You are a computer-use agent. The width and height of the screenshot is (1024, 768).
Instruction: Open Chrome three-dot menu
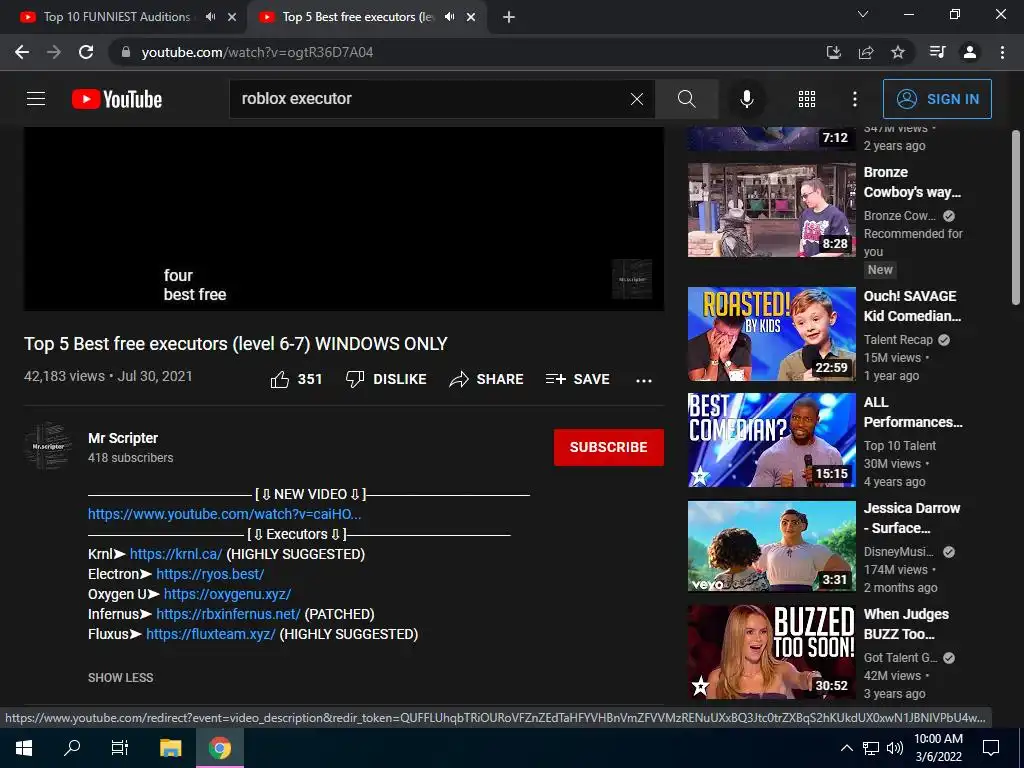click(x=1002, y=52)
